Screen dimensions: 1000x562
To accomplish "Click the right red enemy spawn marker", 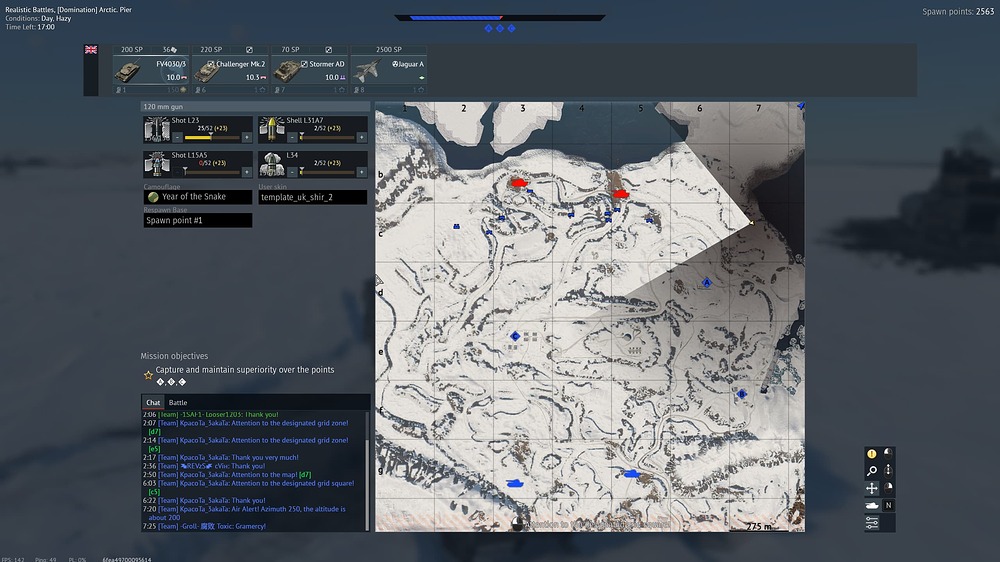I will 621,193.
